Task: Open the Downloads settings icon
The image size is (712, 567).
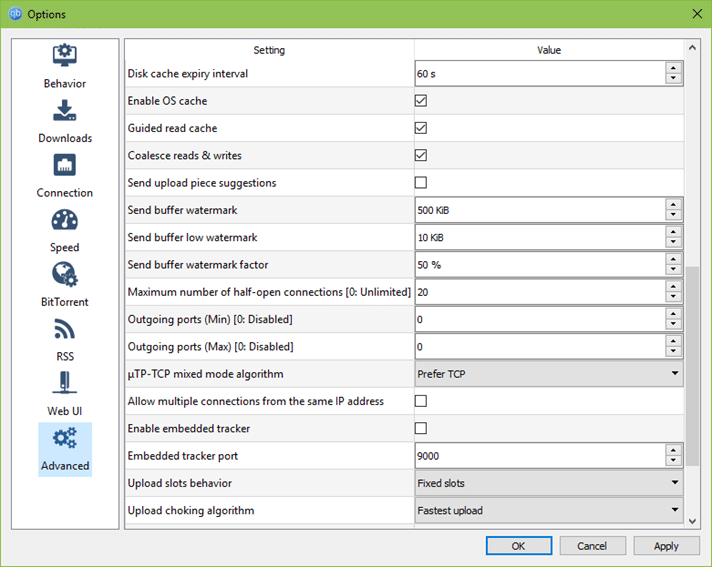Action: coord(64,110)
